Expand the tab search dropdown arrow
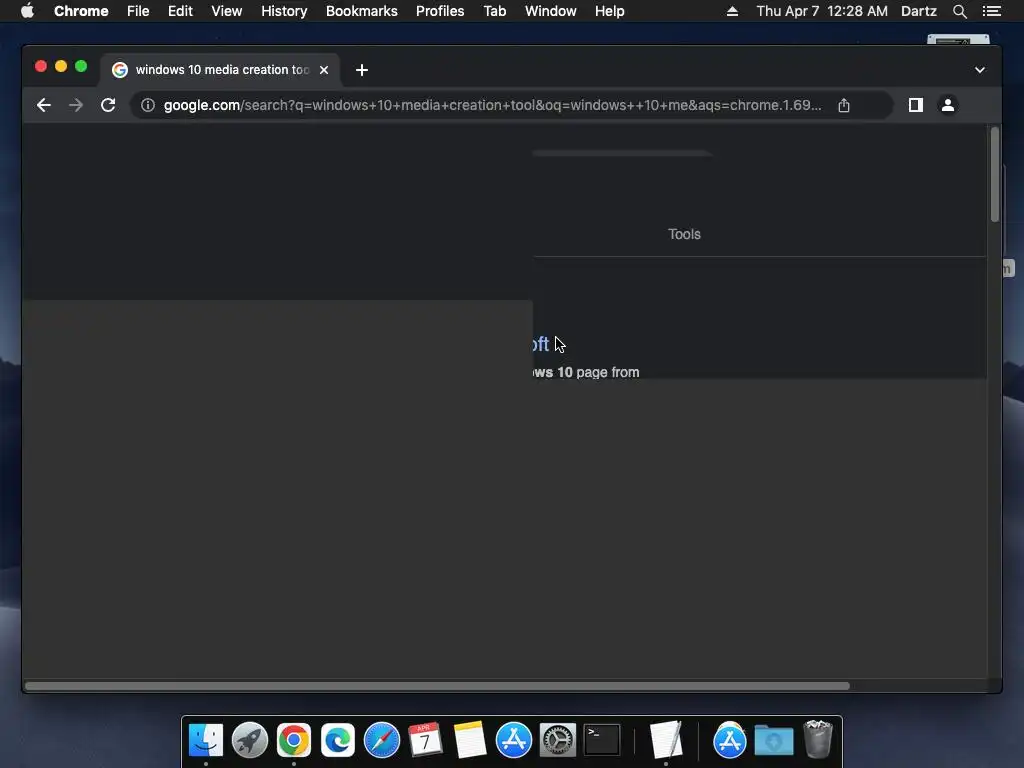The height and width of the screenshot is (768, 1024). (980, 70)
